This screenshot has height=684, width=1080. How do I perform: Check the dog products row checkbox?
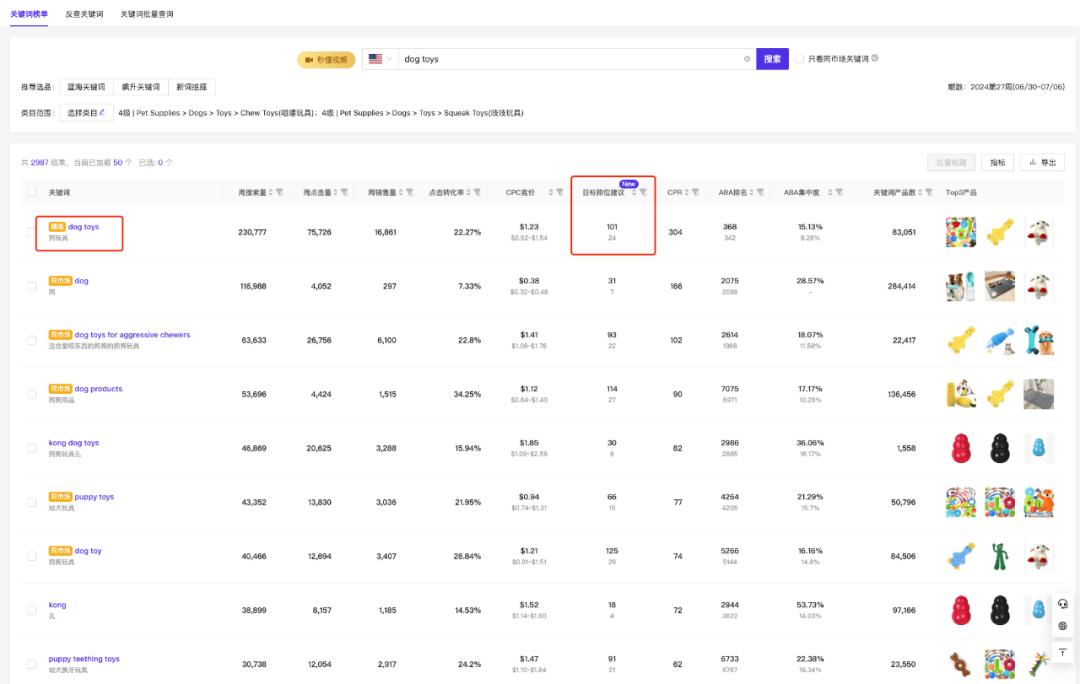pyautogui.click(x=32, y=394)
